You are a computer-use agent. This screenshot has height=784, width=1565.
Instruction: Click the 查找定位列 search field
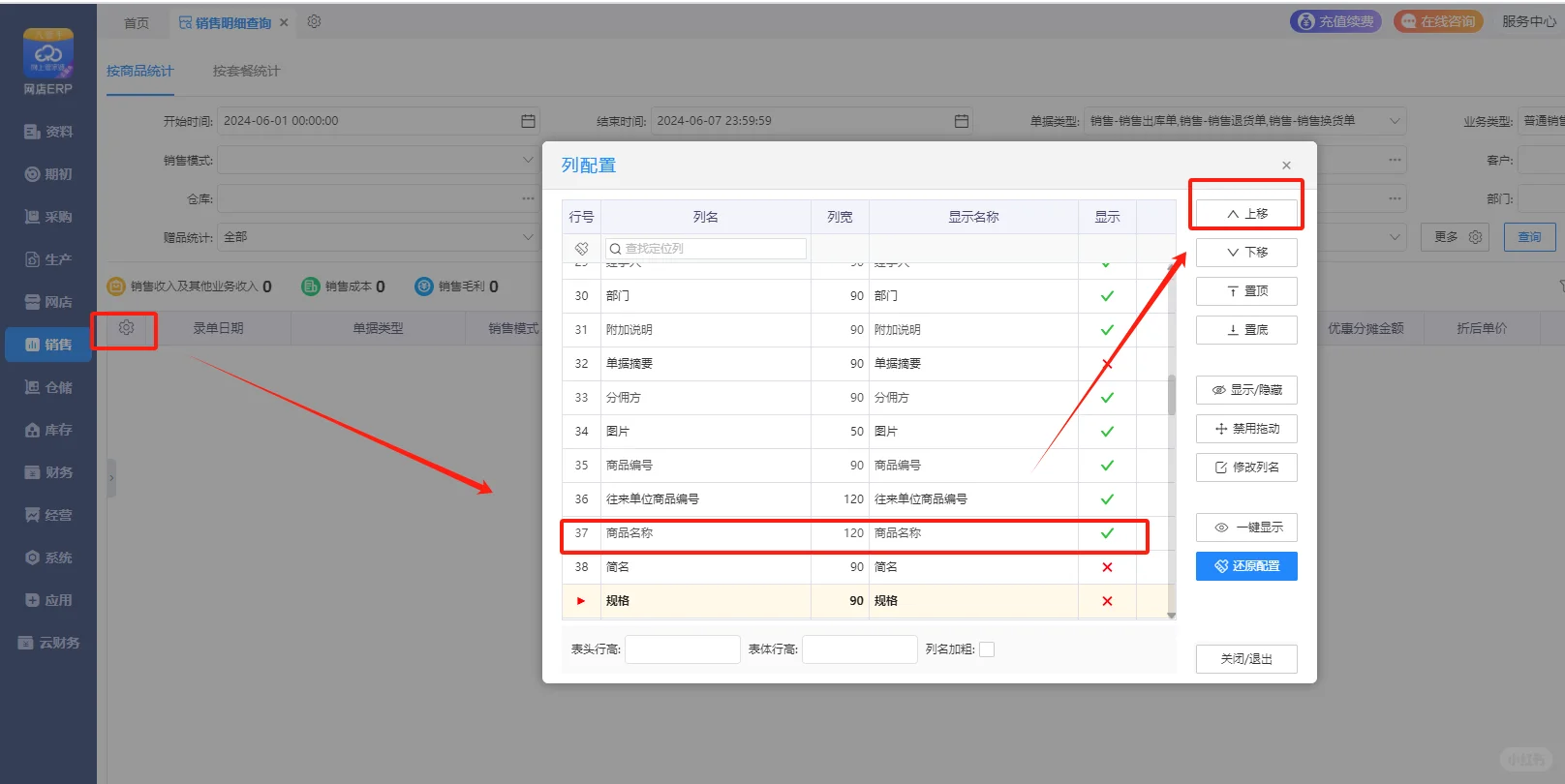[x=705, y=249]
